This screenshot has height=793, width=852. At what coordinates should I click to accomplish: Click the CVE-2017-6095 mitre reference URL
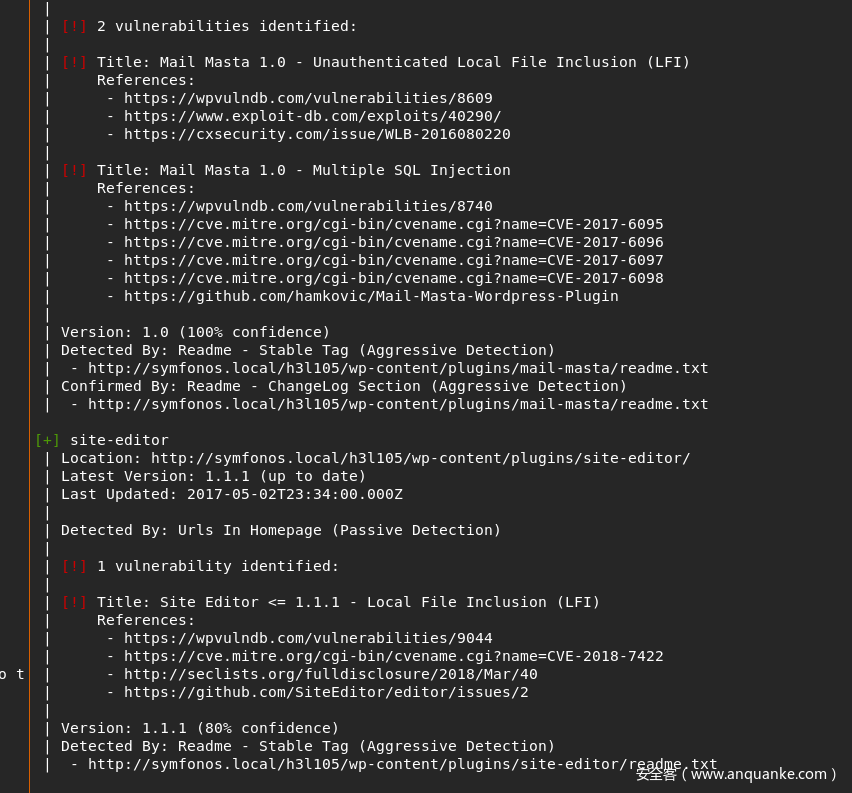[393, 224]
